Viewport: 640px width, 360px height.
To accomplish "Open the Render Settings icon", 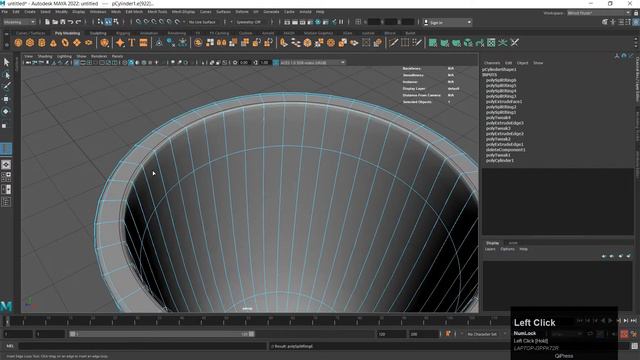I will (x=310, y=22).
